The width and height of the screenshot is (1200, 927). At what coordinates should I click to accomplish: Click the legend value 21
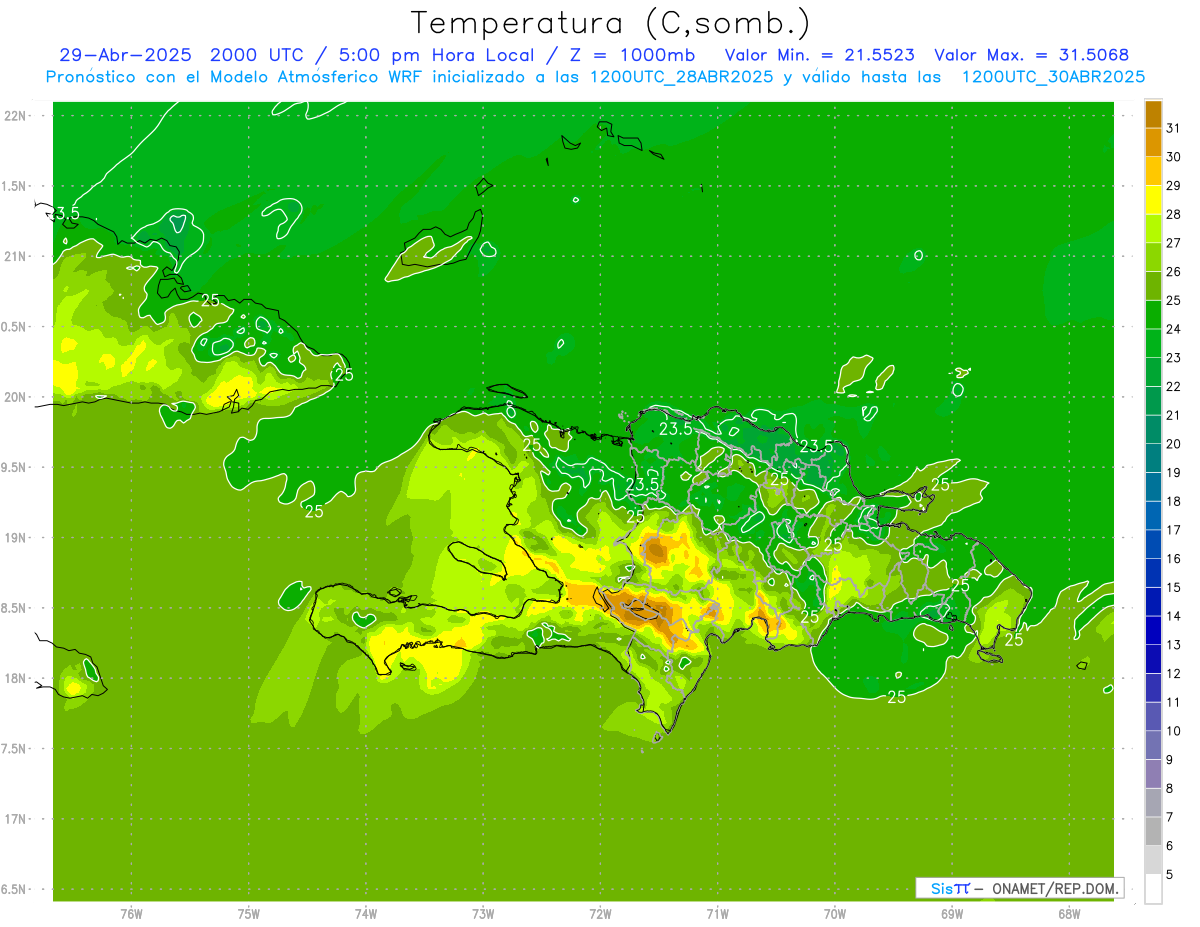pyautogui.click(x=1174, y=415)
